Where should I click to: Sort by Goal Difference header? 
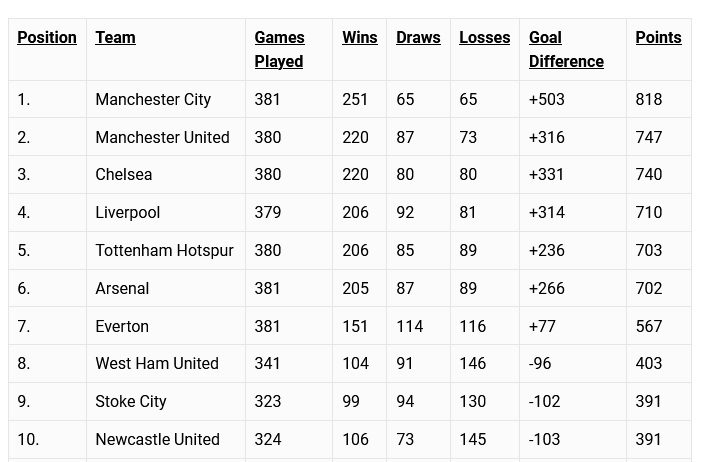[x=566, y=49]
